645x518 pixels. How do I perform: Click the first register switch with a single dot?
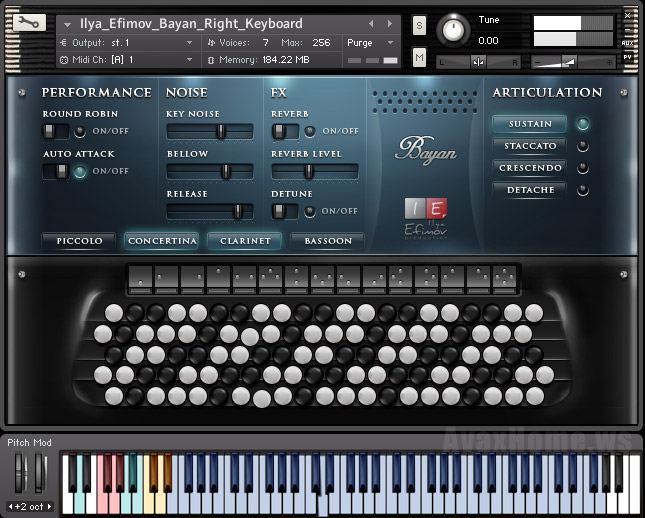pyautogui.click(x=140, y=279)
